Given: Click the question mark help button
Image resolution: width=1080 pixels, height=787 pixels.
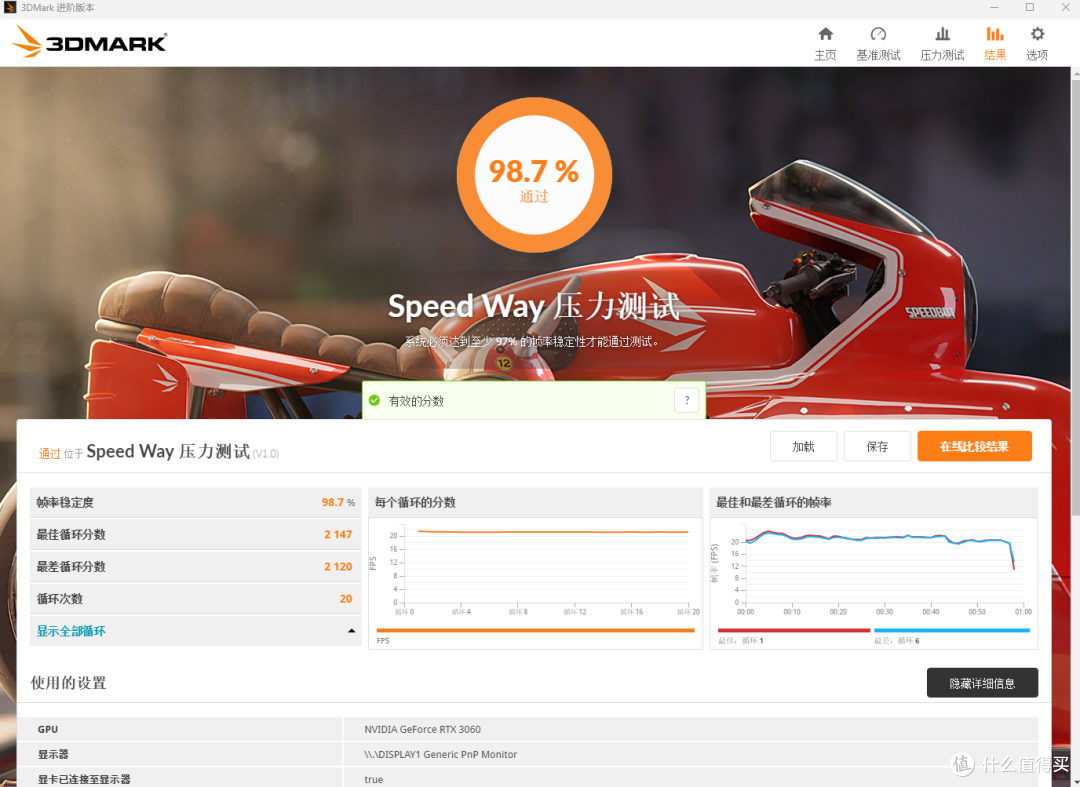Looking at the screenshot, I should click(687, 400).
